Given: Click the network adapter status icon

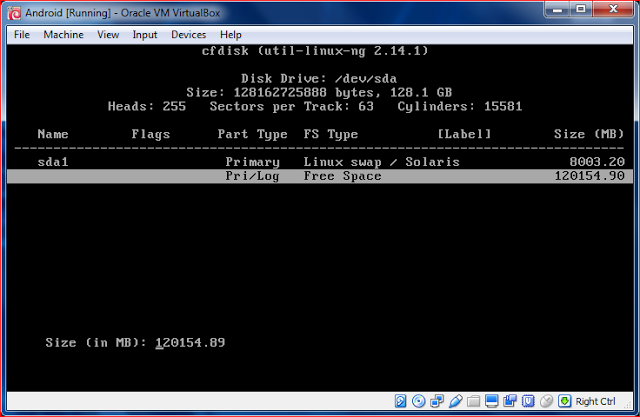Looking at the screenshot, I should tap(437, 401).
